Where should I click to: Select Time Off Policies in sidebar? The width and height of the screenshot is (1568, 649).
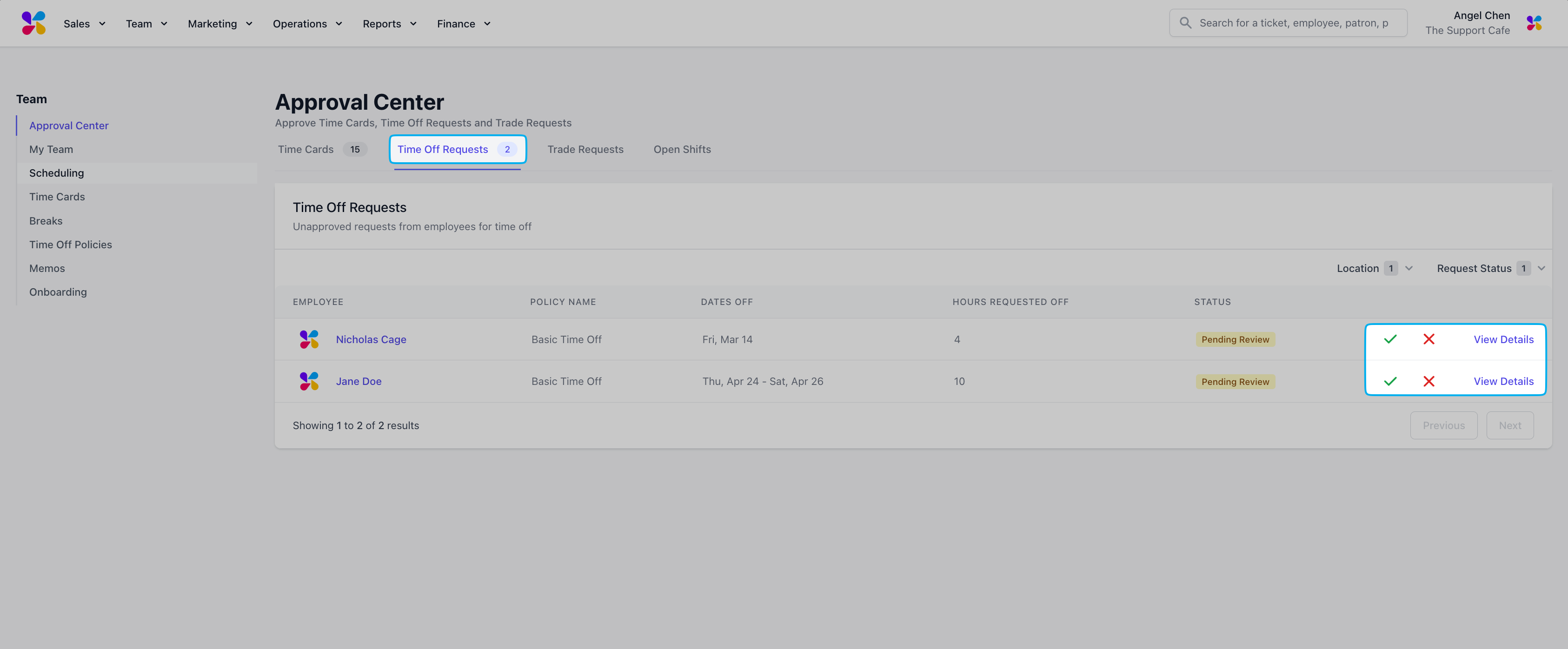71,245
